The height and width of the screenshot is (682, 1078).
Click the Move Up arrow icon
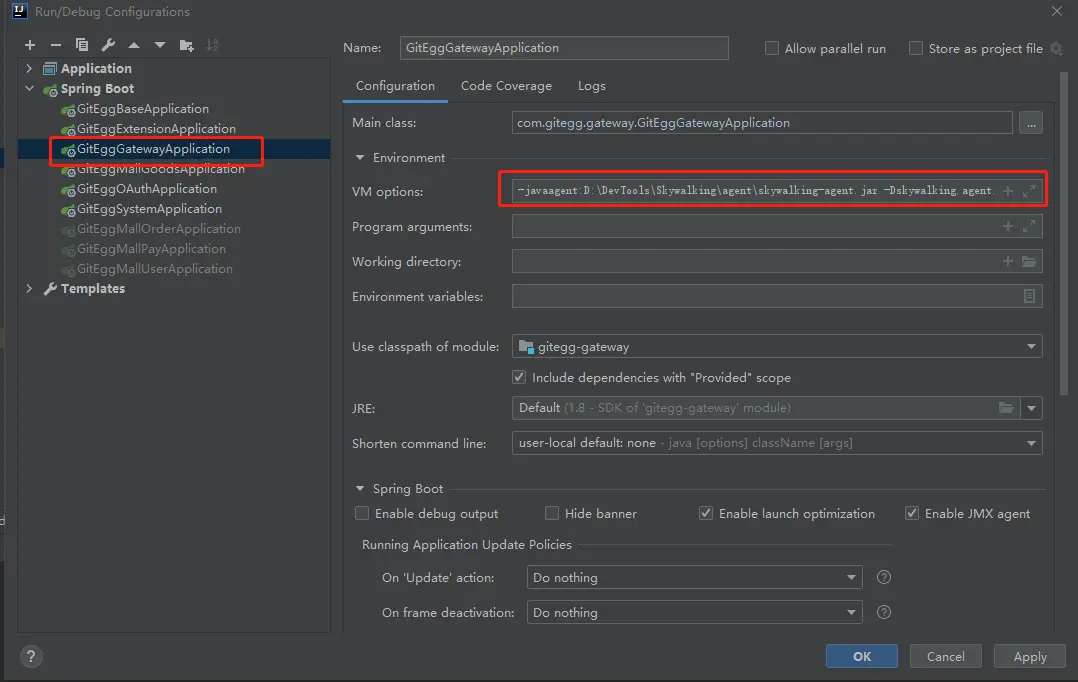click(x=134, y=45)
